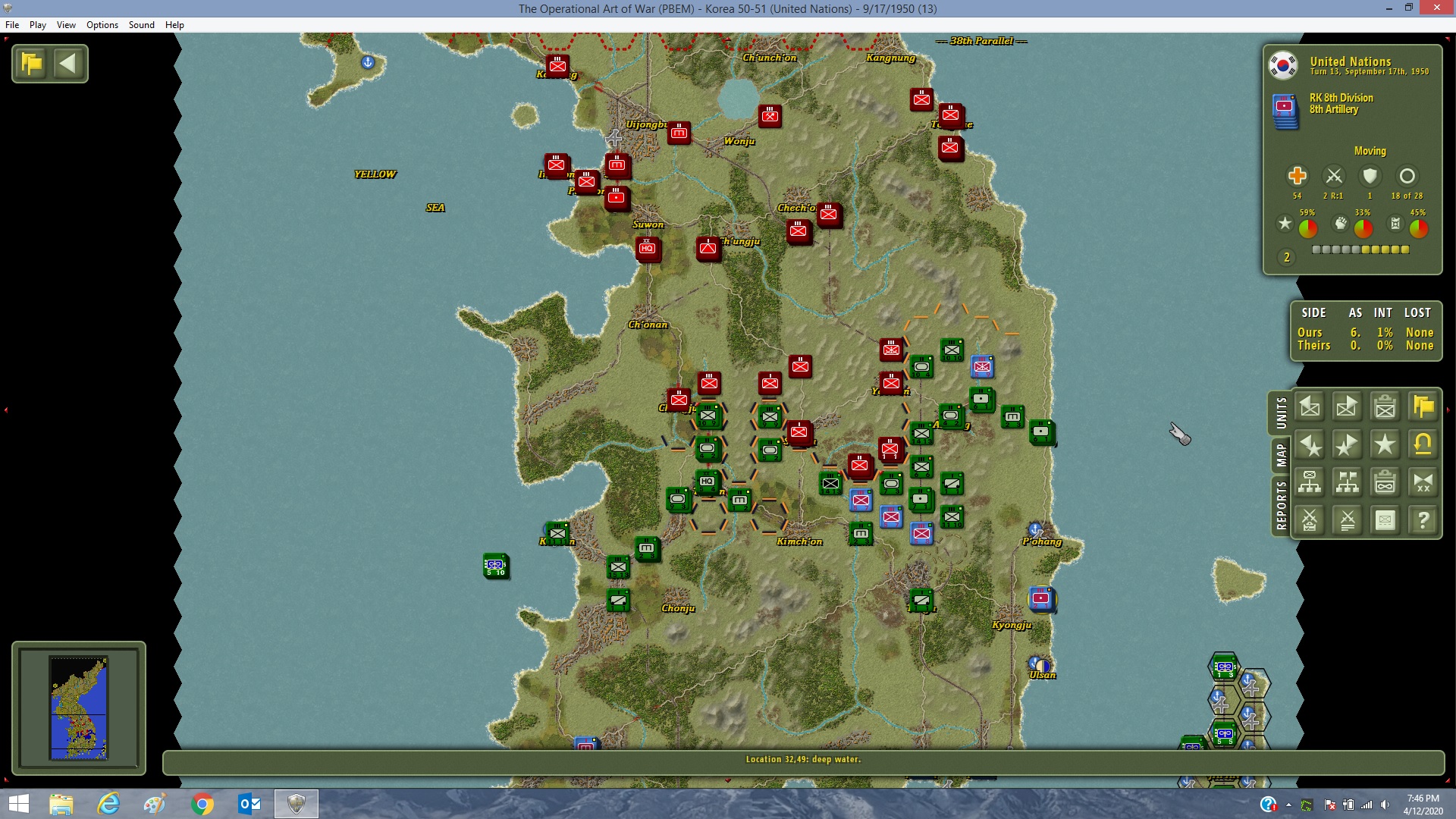Click the crossed swords attack icon
The image size is (1456, 819).
pyautogui.click(x=1333, y=176)
